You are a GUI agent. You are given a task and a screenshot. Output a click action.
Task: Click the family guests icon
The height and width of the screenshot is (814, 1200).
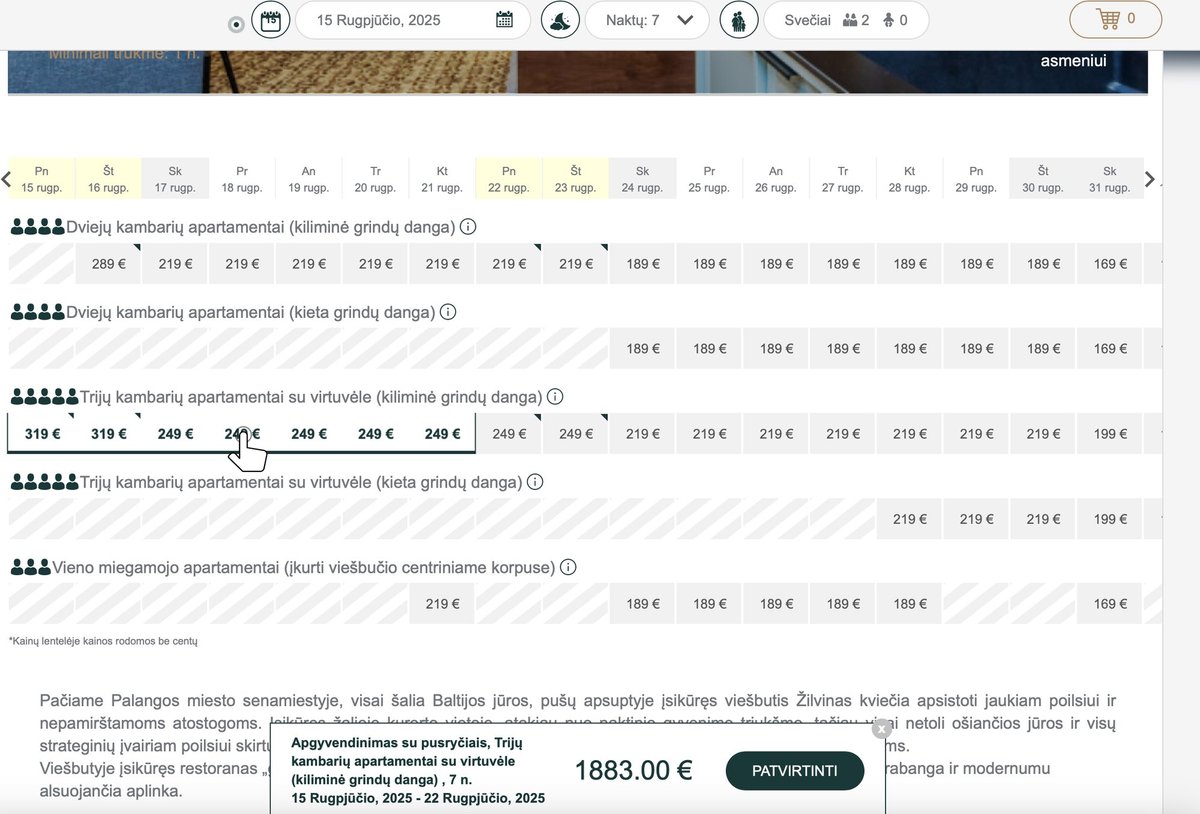coord(738,20)
